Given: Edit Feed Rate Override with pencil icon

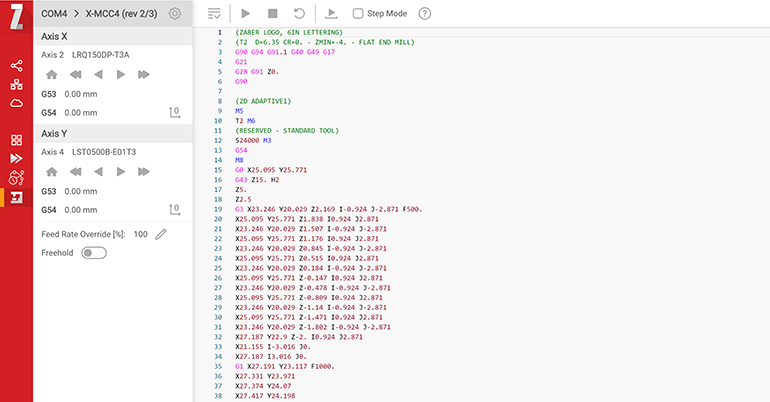Looking at the screenshot, I should [161, 234].
